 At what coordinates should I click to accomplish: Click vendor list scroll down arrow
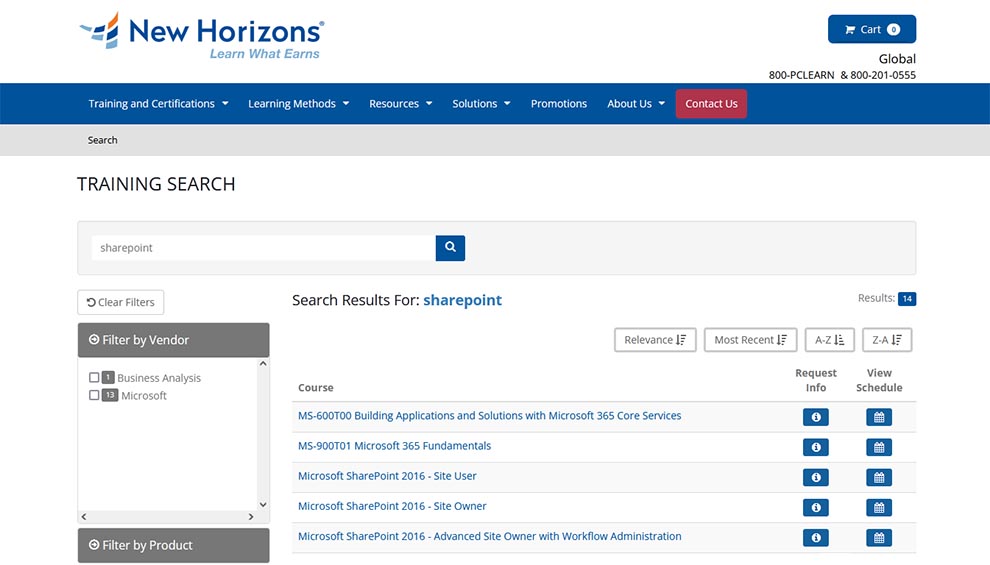(x=263, y=504)
